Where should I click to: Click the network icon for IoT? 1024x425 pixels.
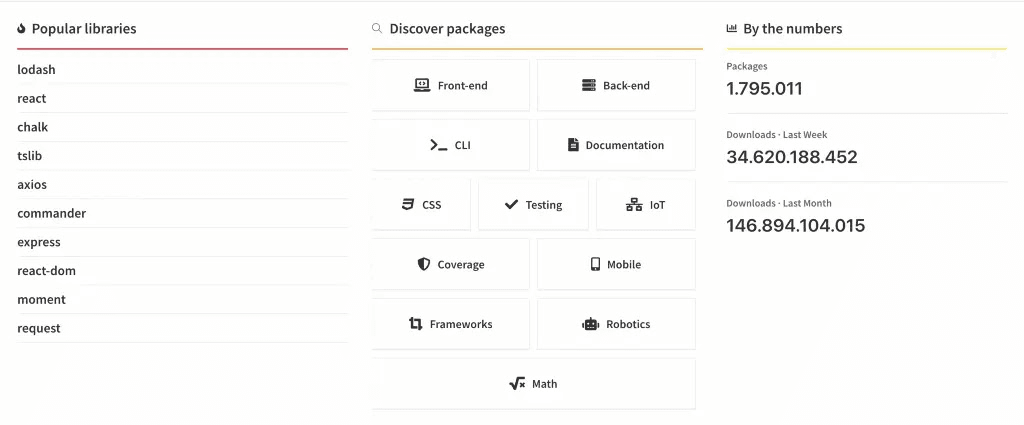(x=634, y=205)
